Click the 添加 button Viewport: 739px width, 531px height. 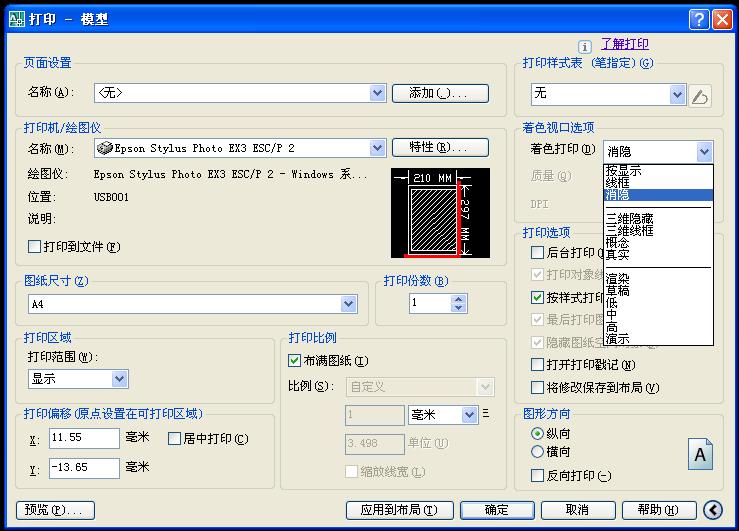(x=440, y=93)
